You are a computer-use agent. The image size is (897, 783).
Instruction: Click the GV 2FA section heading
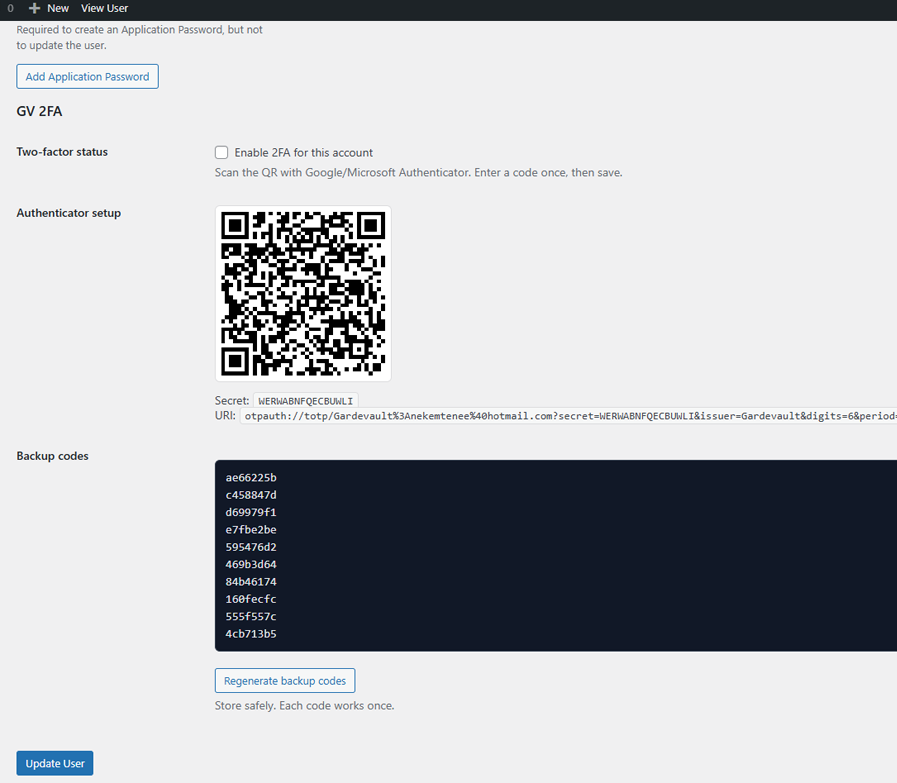[x=39, y=111]
